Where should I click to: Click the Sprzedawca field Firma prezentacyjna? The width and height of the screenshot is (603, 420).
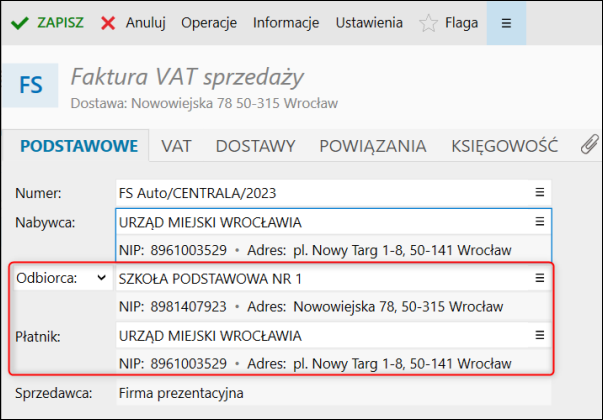[x=333, y=393]
